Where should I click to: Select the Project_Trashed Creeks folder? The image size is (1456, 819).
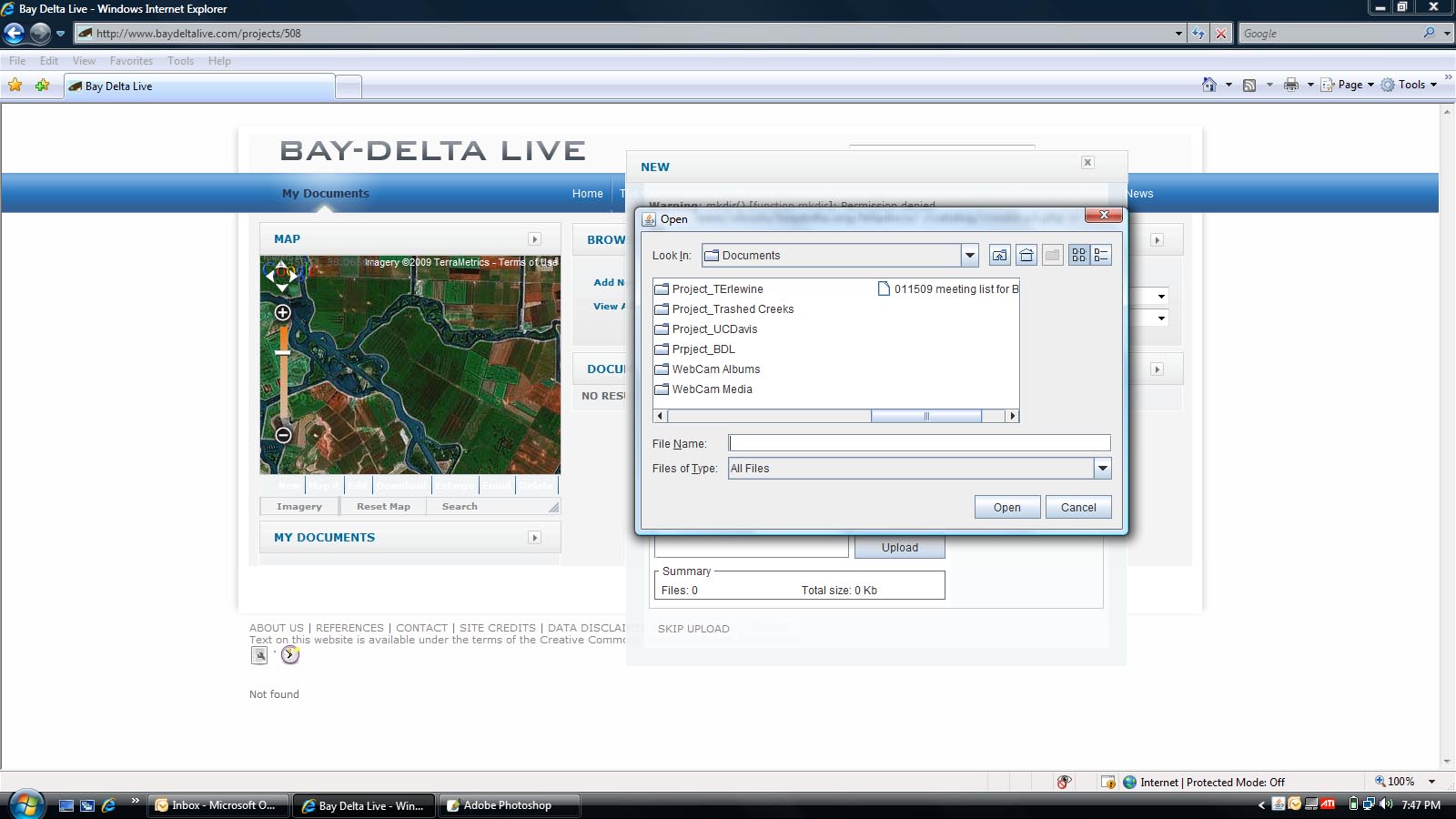tap(724, 309)
